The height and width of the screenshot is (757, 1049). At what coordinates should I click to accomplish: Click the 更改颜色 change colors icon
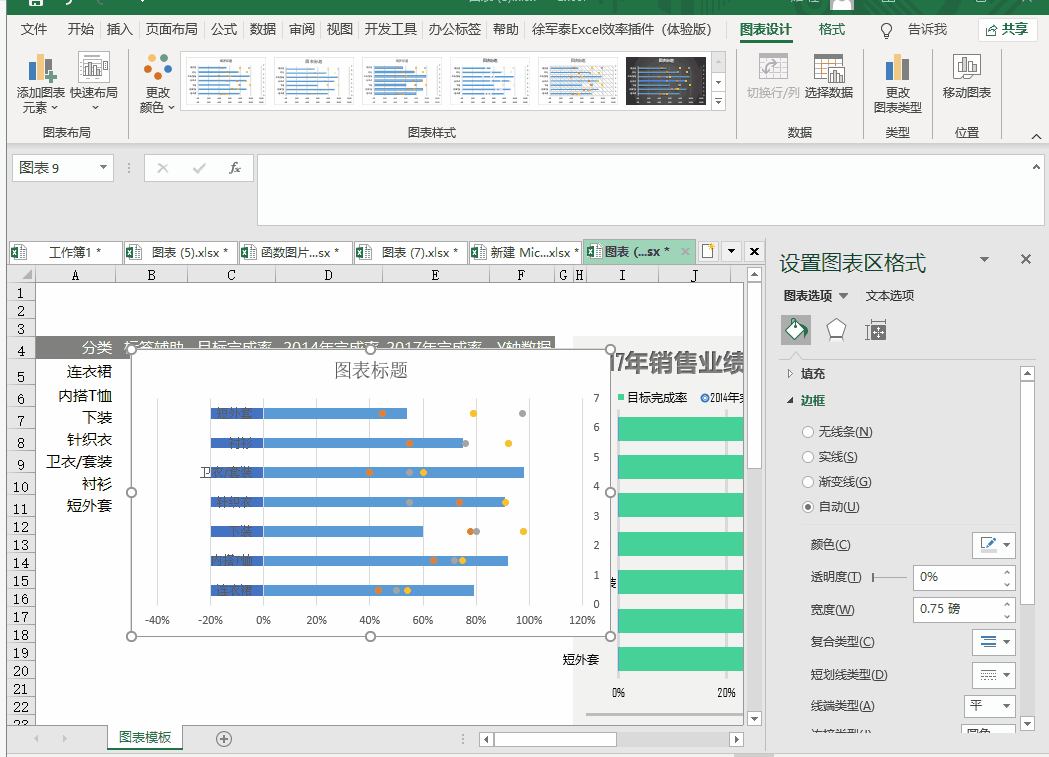157,72
